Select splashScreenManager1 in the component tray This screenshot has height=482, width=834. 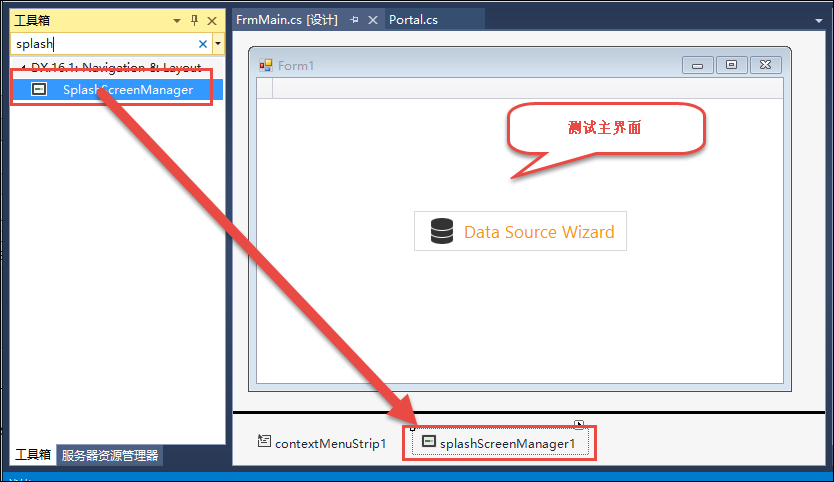click(500, 443)
